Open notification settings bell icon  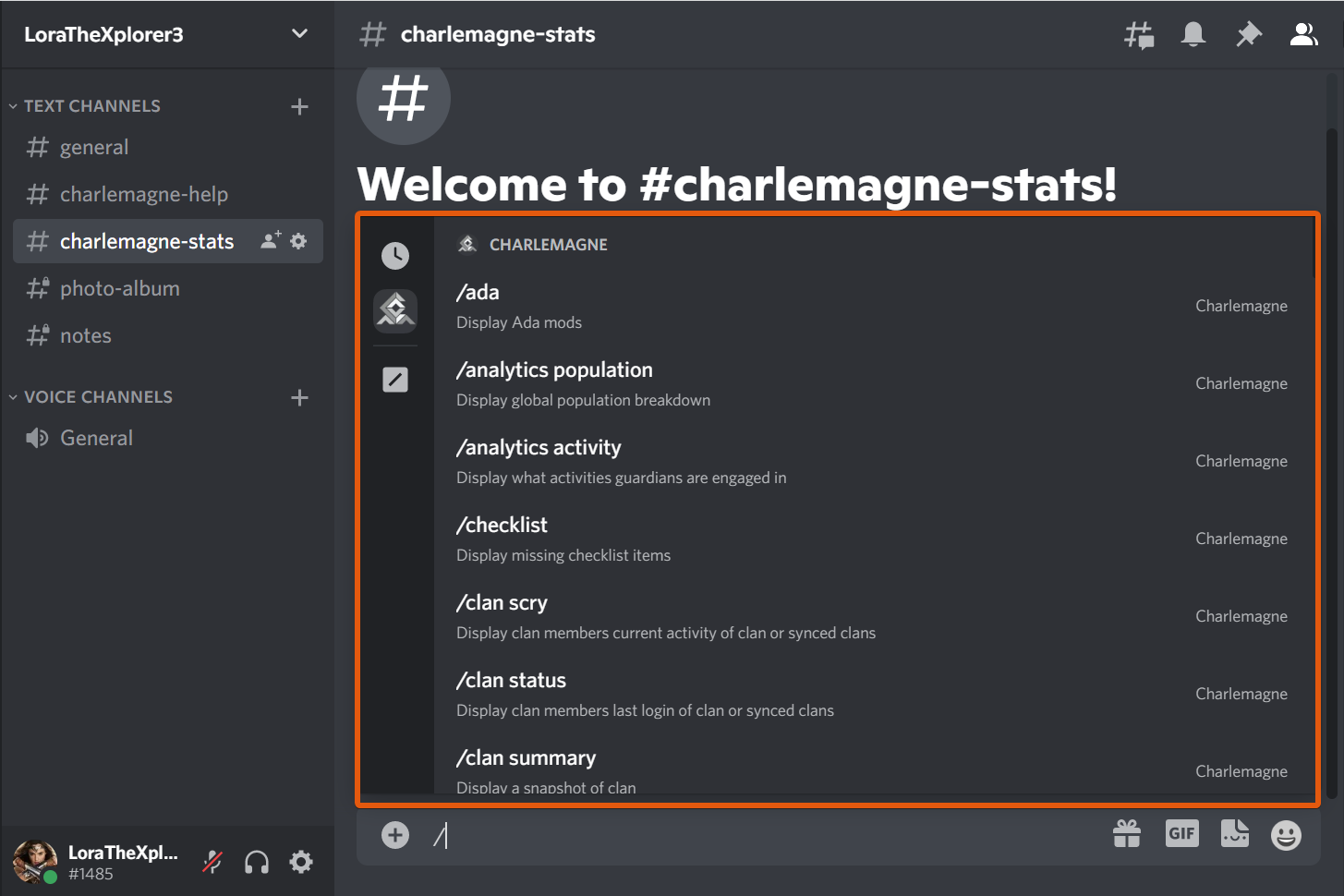[1193, 34]
